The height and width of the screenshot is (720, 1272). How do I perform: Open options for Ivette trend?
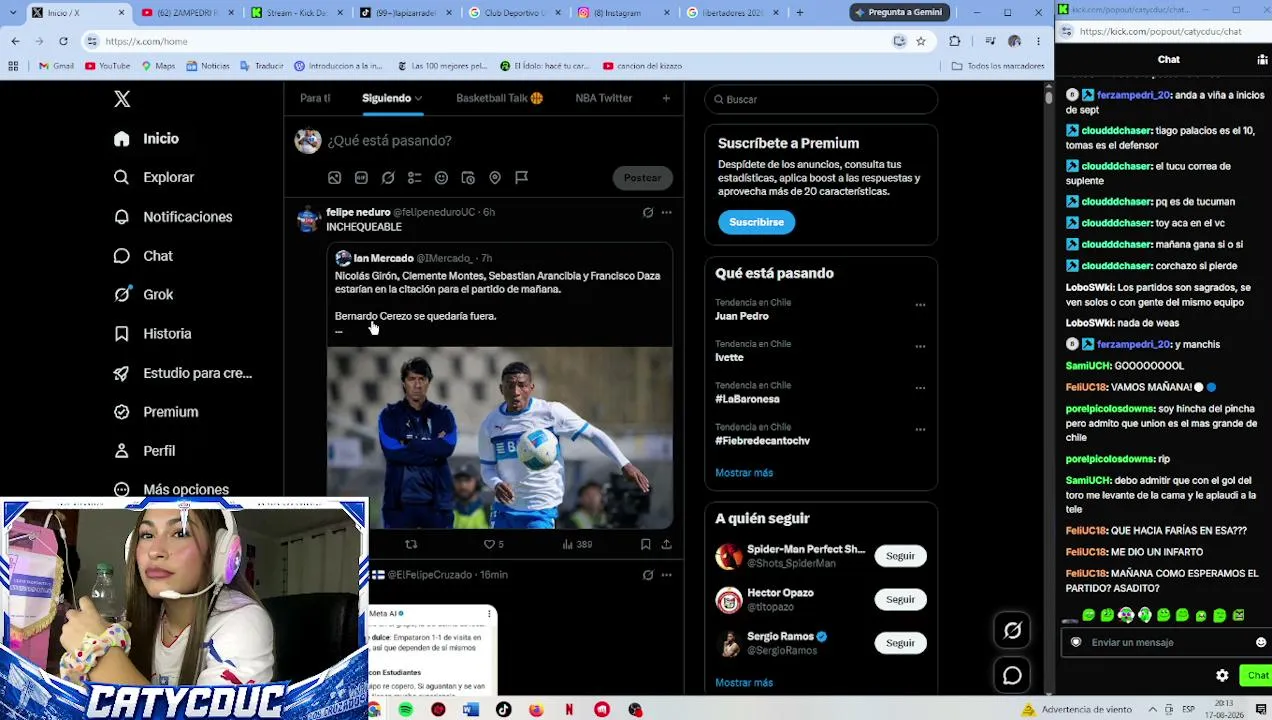tap(920, 347)
